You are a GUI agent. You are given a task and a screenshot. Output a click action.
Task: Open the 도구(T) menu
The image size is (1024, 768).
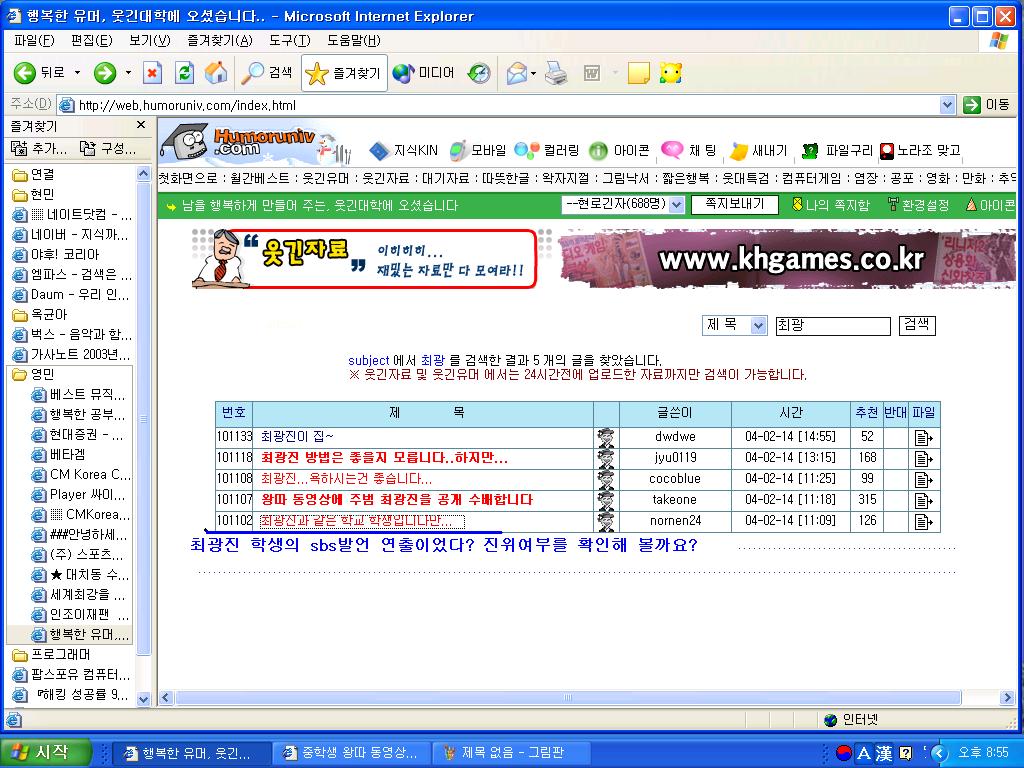[x=289, y=40]
